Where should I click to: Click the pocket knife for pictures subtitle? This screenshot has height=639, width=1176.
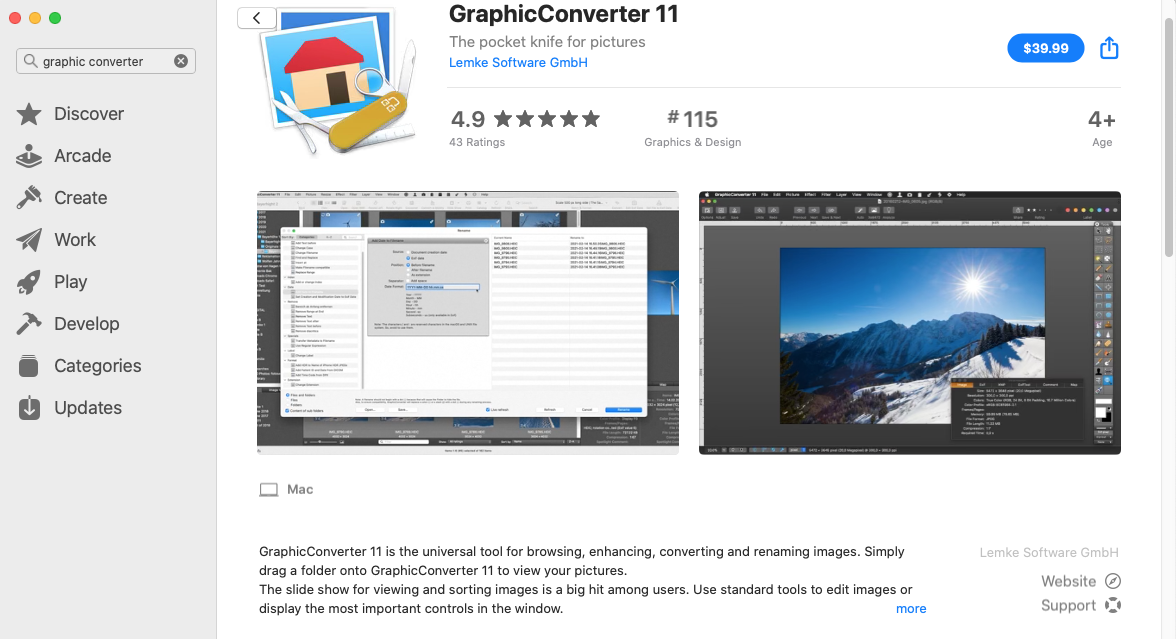pyautogui.click(x=547, y=42)
